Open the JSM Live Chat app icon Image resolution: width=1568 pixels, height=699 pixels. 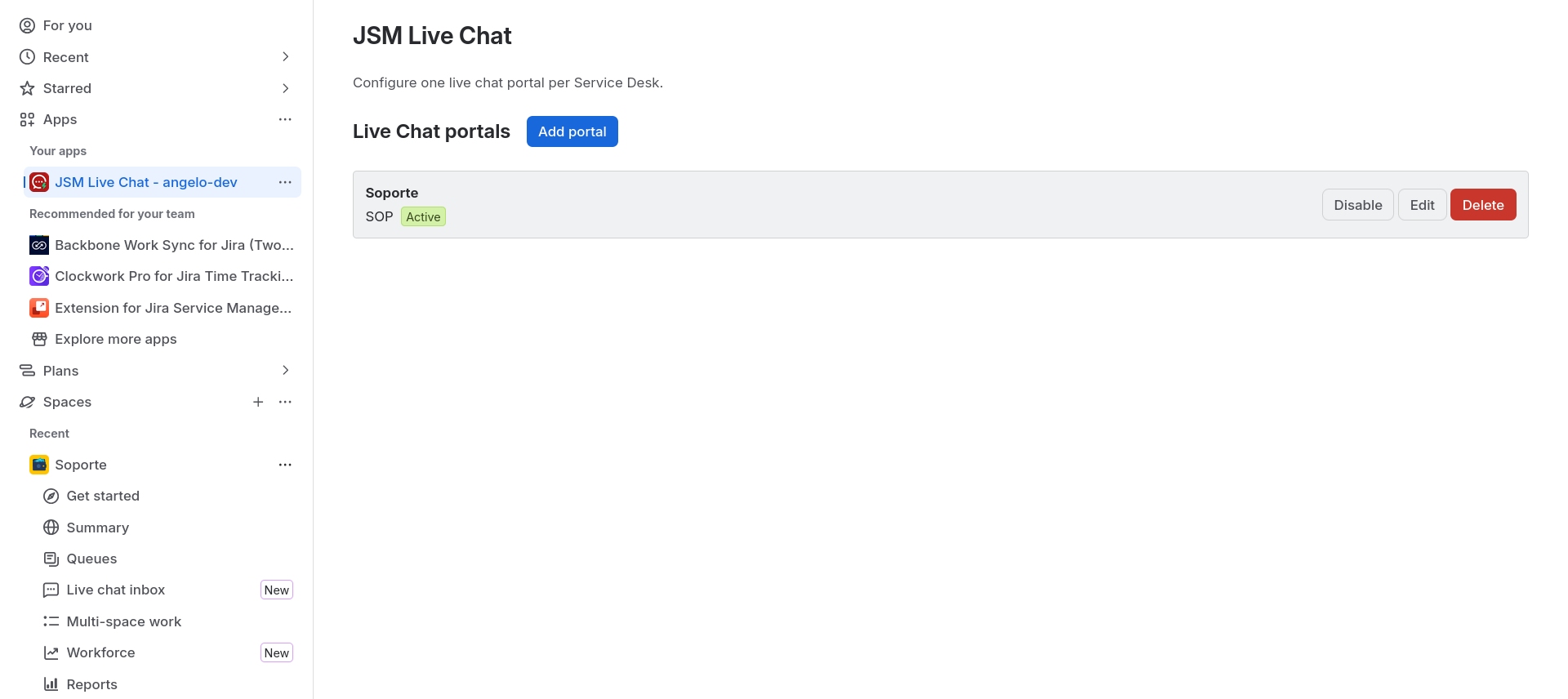(39, 182)
